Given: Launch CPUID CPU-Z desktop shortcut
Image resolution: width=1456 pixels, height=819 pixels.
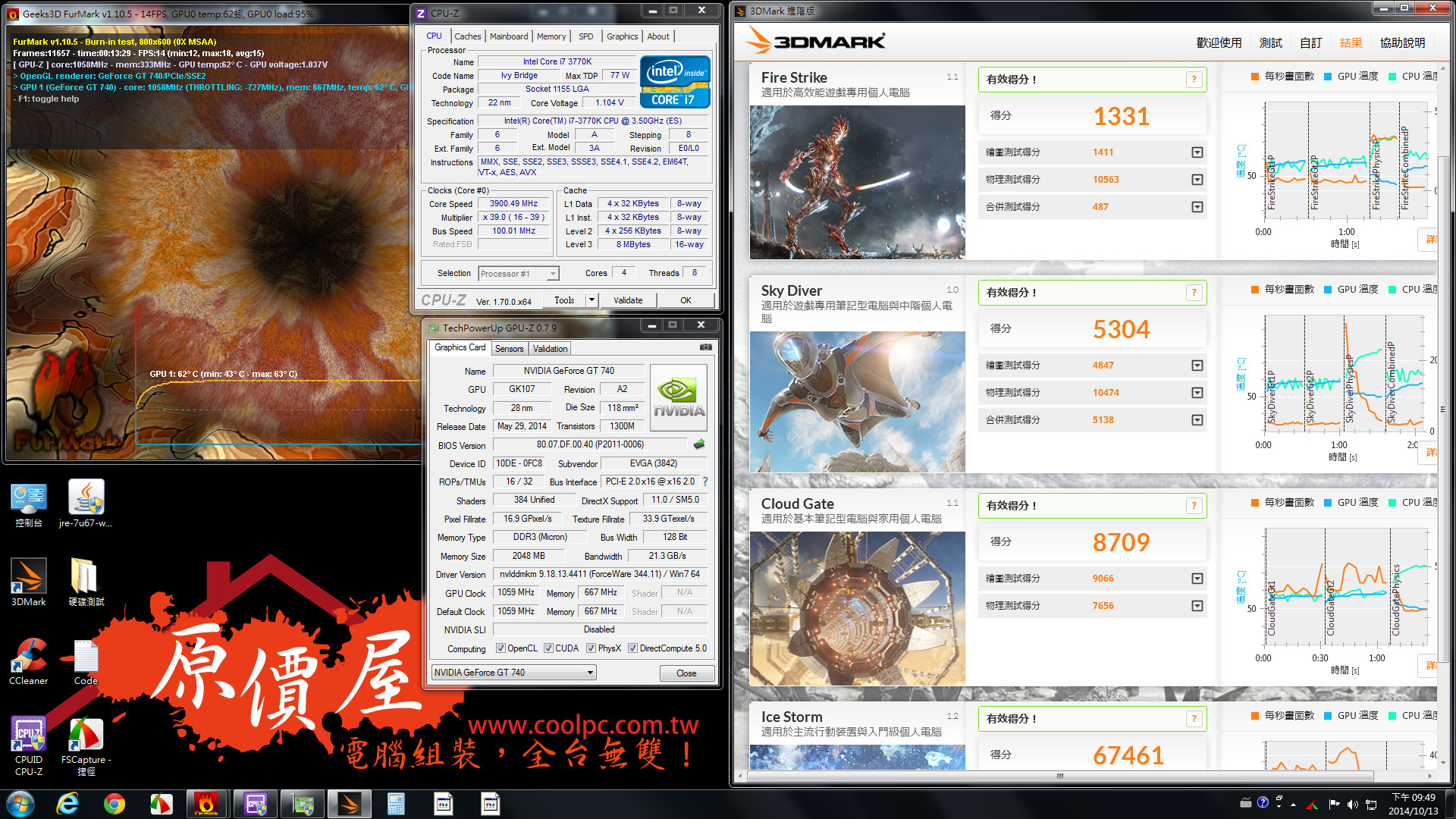Looking at the screenshot, I should click(29, 746).
